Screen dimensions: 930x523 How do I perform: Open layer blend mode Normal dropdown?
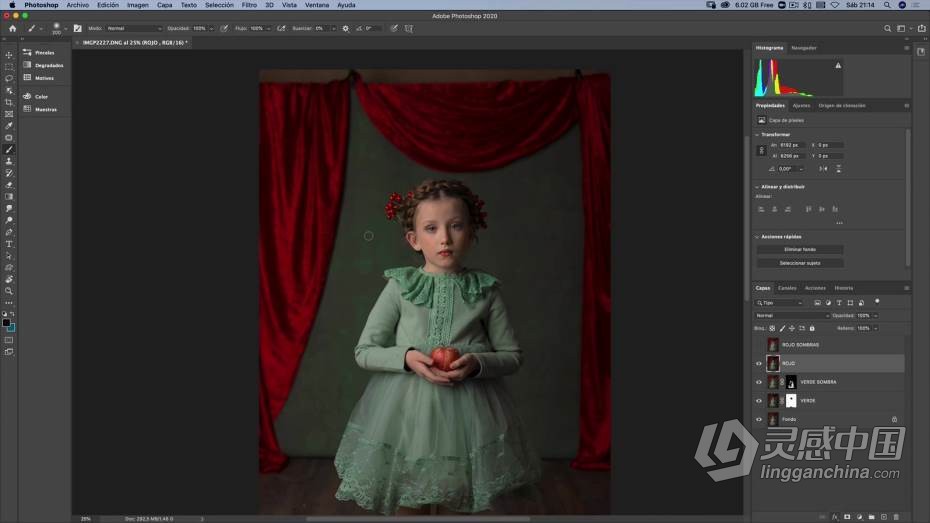coord(792,316)
